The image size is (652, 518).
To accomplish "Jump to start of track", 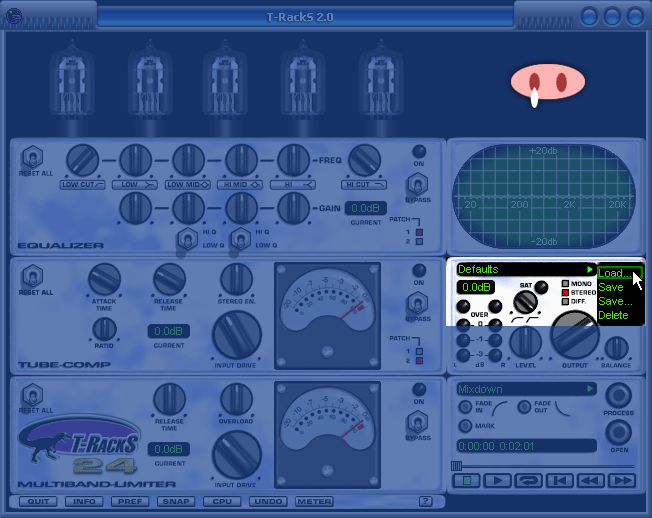I will pos(560,481).
